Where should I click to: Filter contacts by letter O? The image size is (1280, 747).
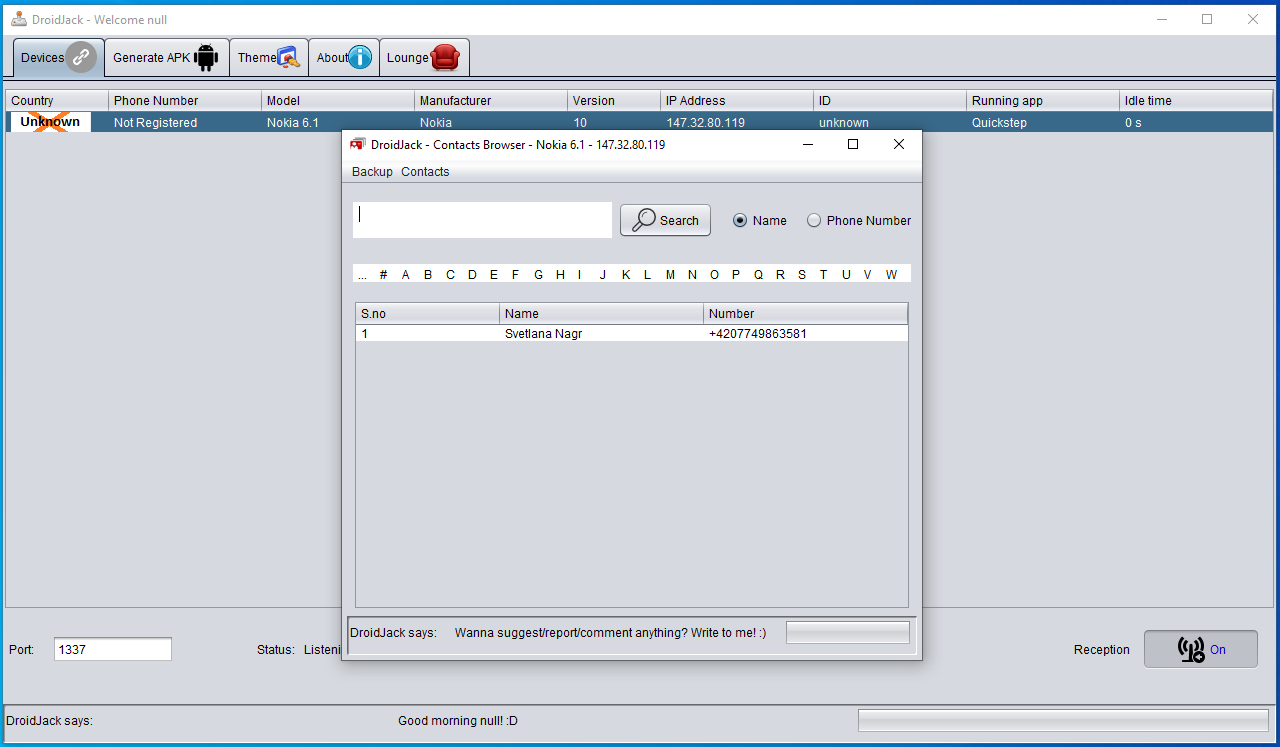point(714,274)
